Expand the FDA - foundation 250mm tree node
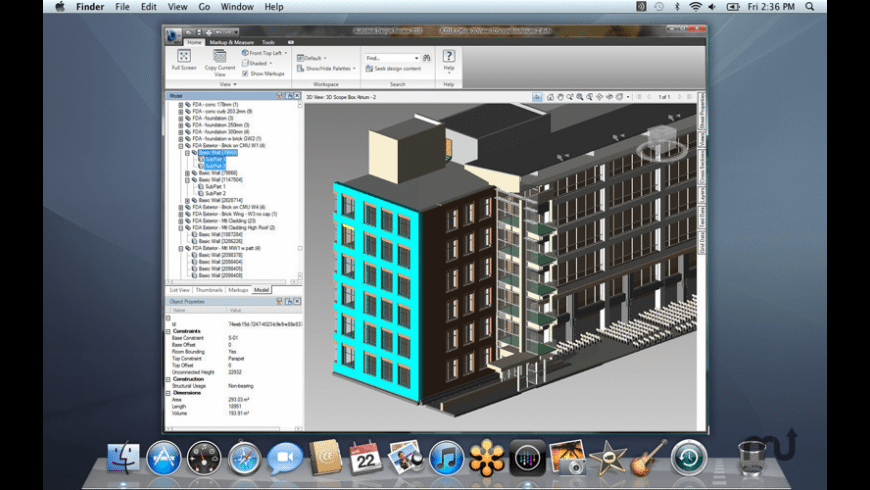This screenshot has width=870, height=490. pos(181,124)
